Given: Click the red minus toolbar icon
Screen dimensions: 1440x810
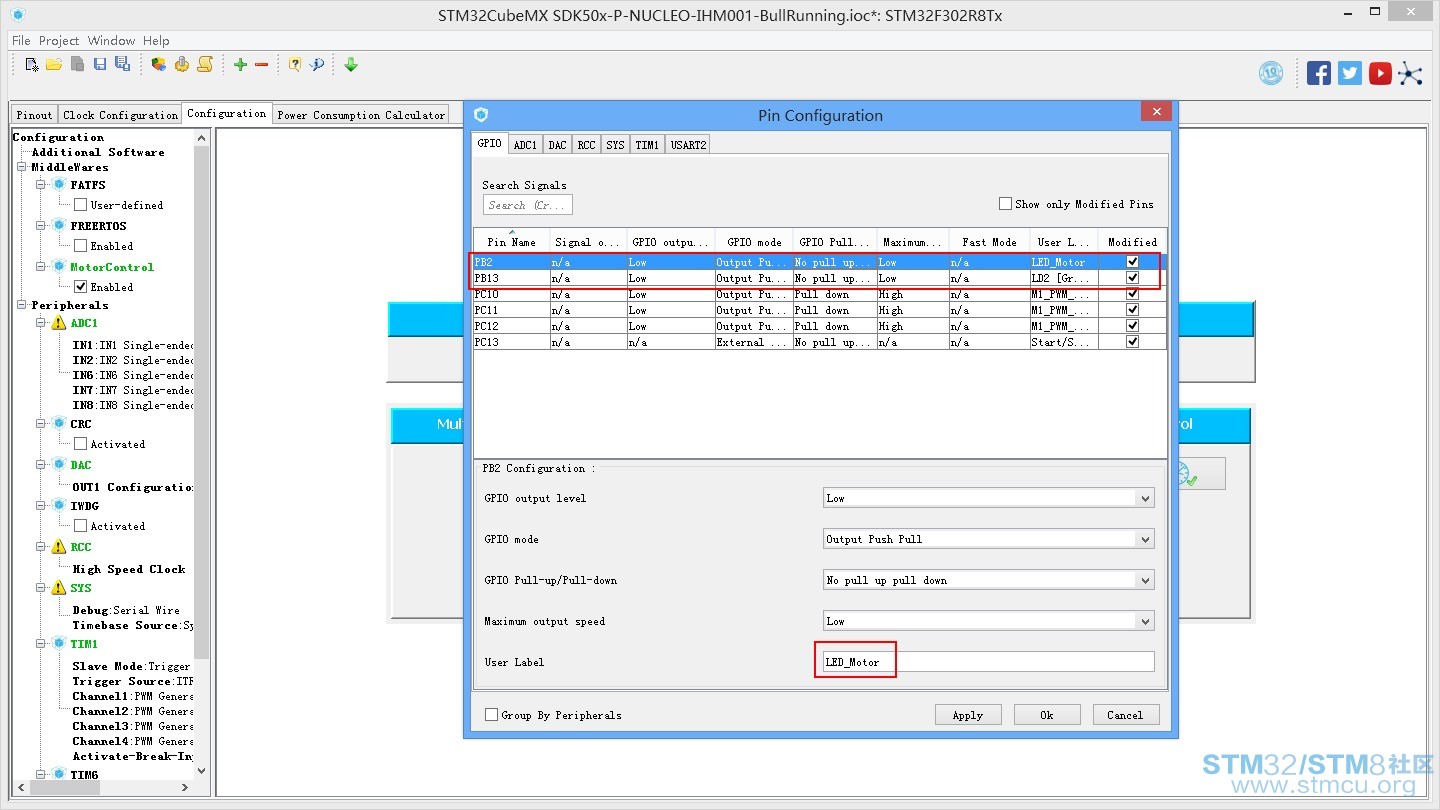Looking at the screenshot, I should pos(262,65).
